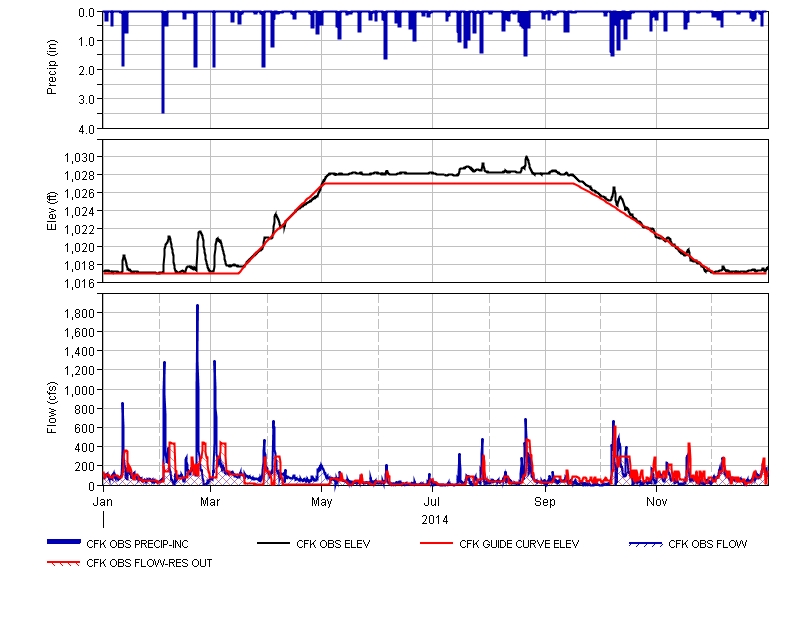
Task: Click the Elev (ft) axis title
Action: 52,211
